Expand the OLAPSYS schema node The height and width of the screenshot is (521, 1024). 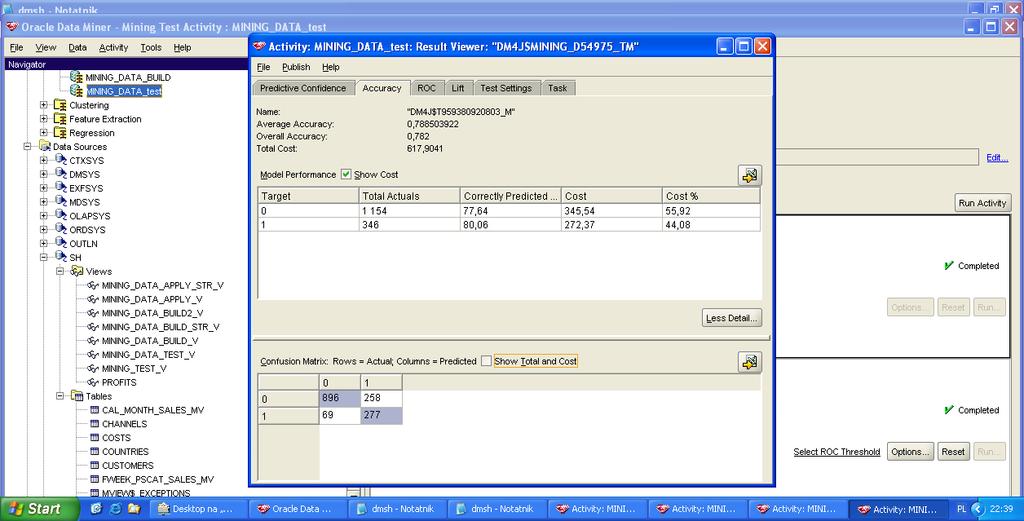[x=43, y=215]
